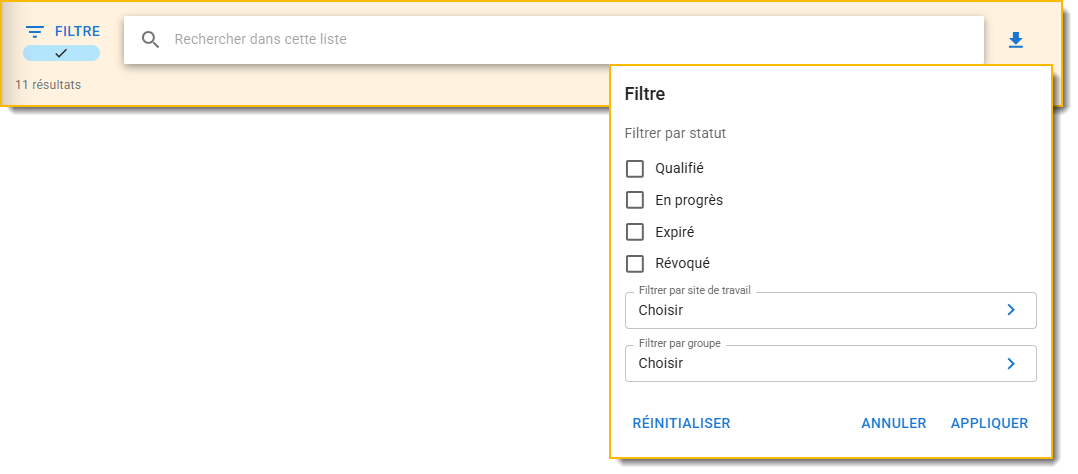Check the En progrès checkbox

634,200
